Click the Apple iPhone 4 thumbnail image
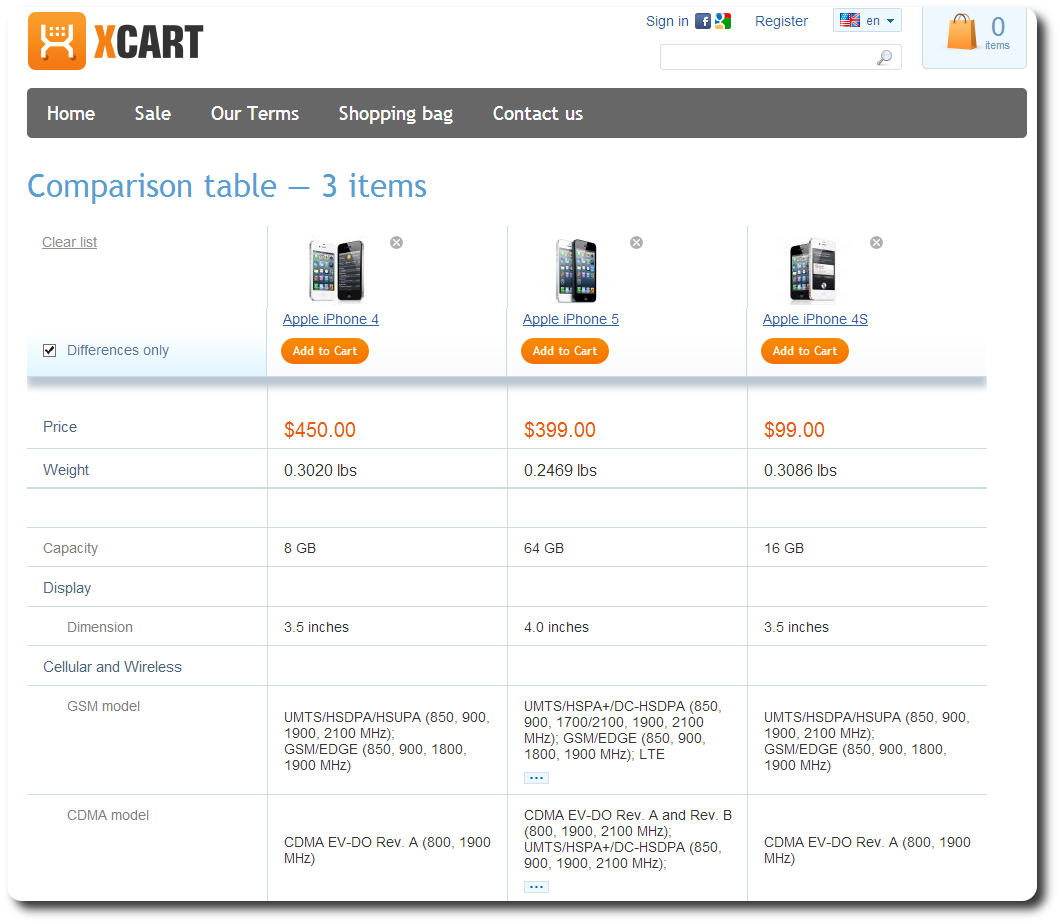 pos(337,270)
